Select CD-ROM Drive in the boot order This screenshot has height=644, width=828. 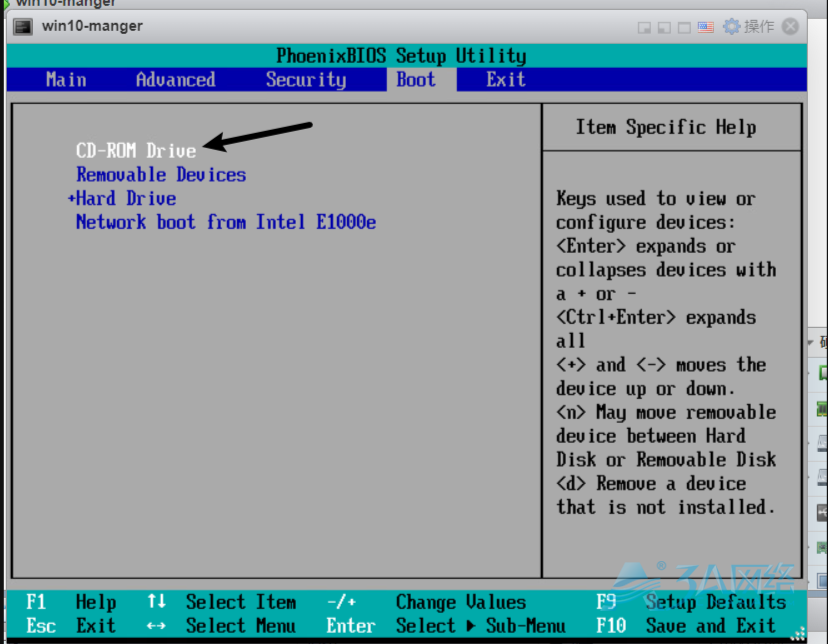[x=136, y=151]
